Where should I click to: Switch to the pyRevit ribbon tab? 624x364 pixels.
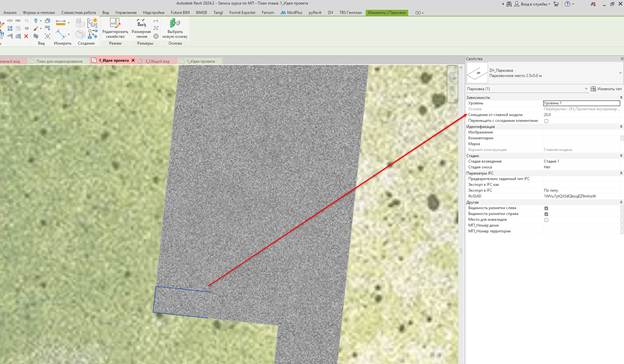315,13
